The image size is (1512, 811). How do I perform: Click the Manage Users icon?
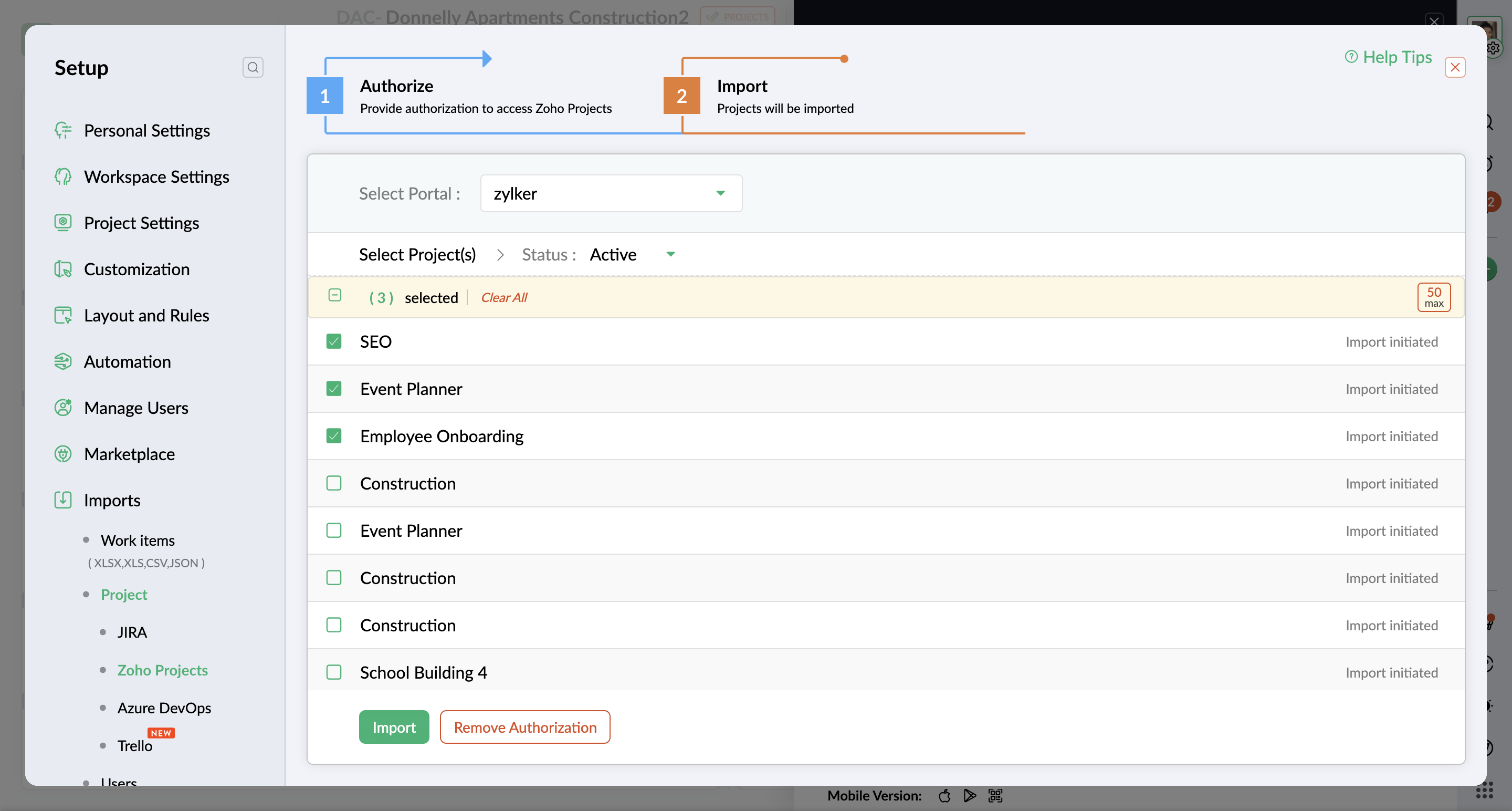coord(63,408)
